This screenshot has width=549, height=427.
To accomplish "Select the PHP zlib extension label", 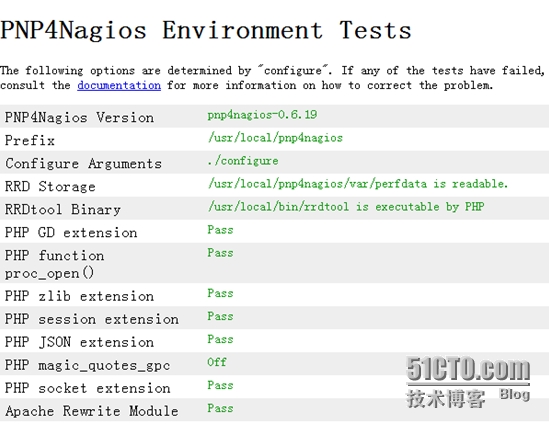I will pos(79,296).
